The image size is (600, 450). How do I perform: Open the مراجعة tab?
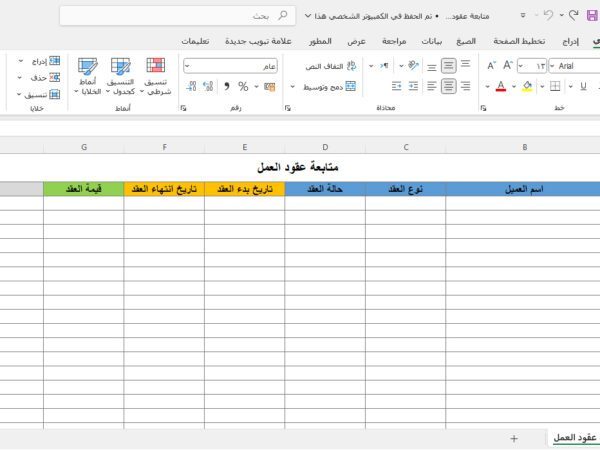coord(394,41)
